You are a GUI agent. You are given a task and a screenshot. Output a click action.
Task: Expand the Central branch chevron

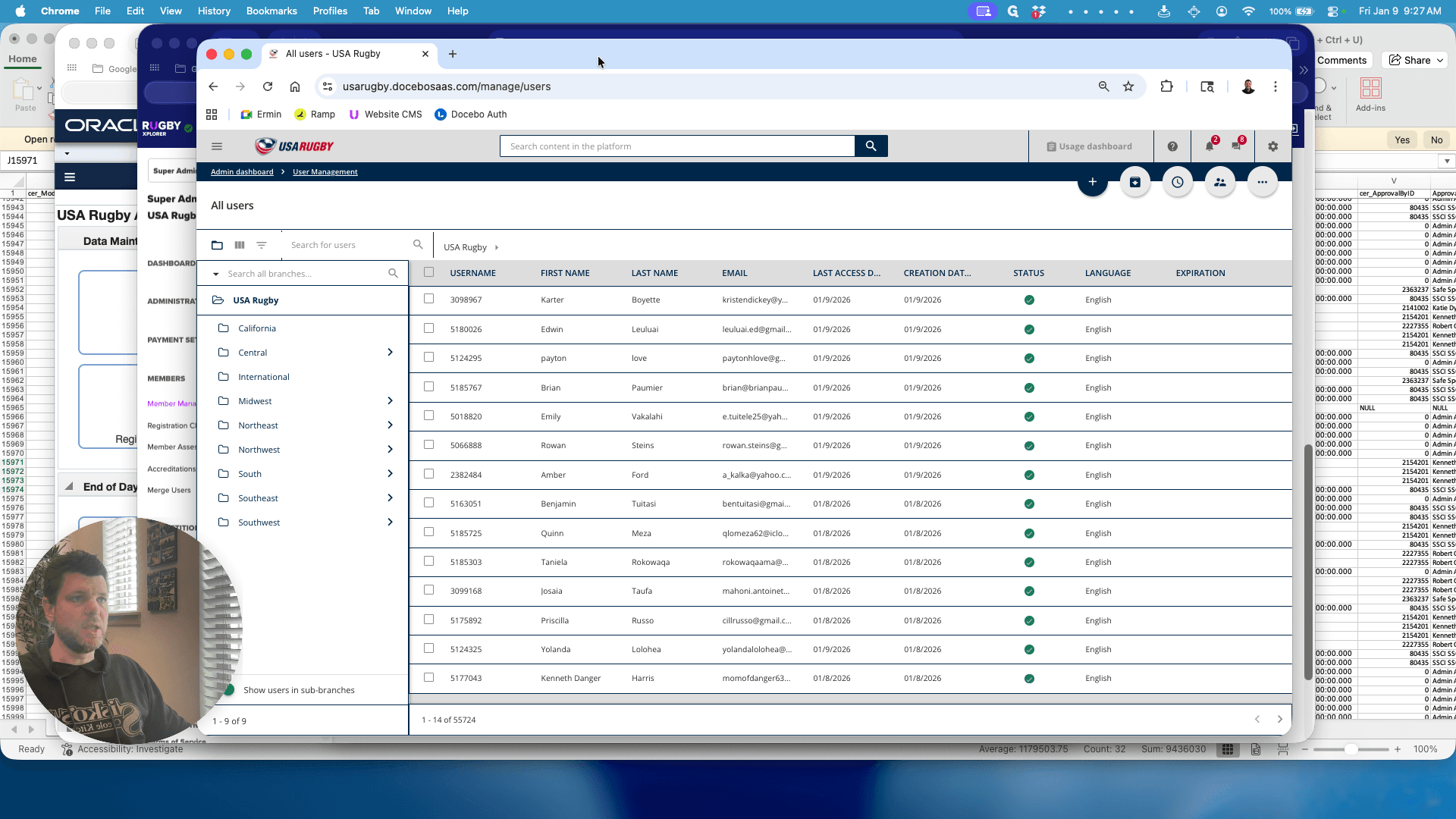391,353
